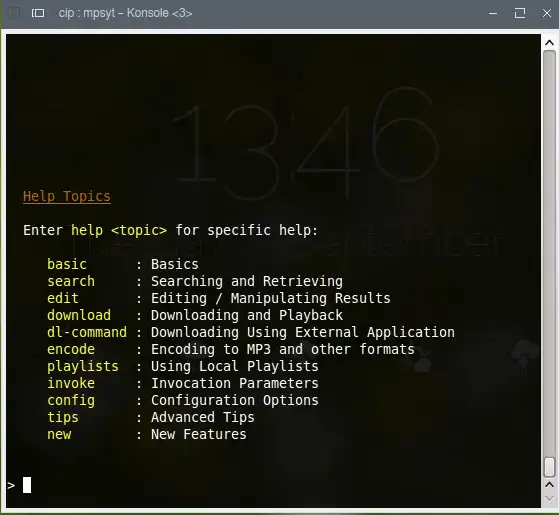The height and width of the screenshot is (515, 559).
Task: Click the Konsole window menu icon
Action: tap(14, 13)
